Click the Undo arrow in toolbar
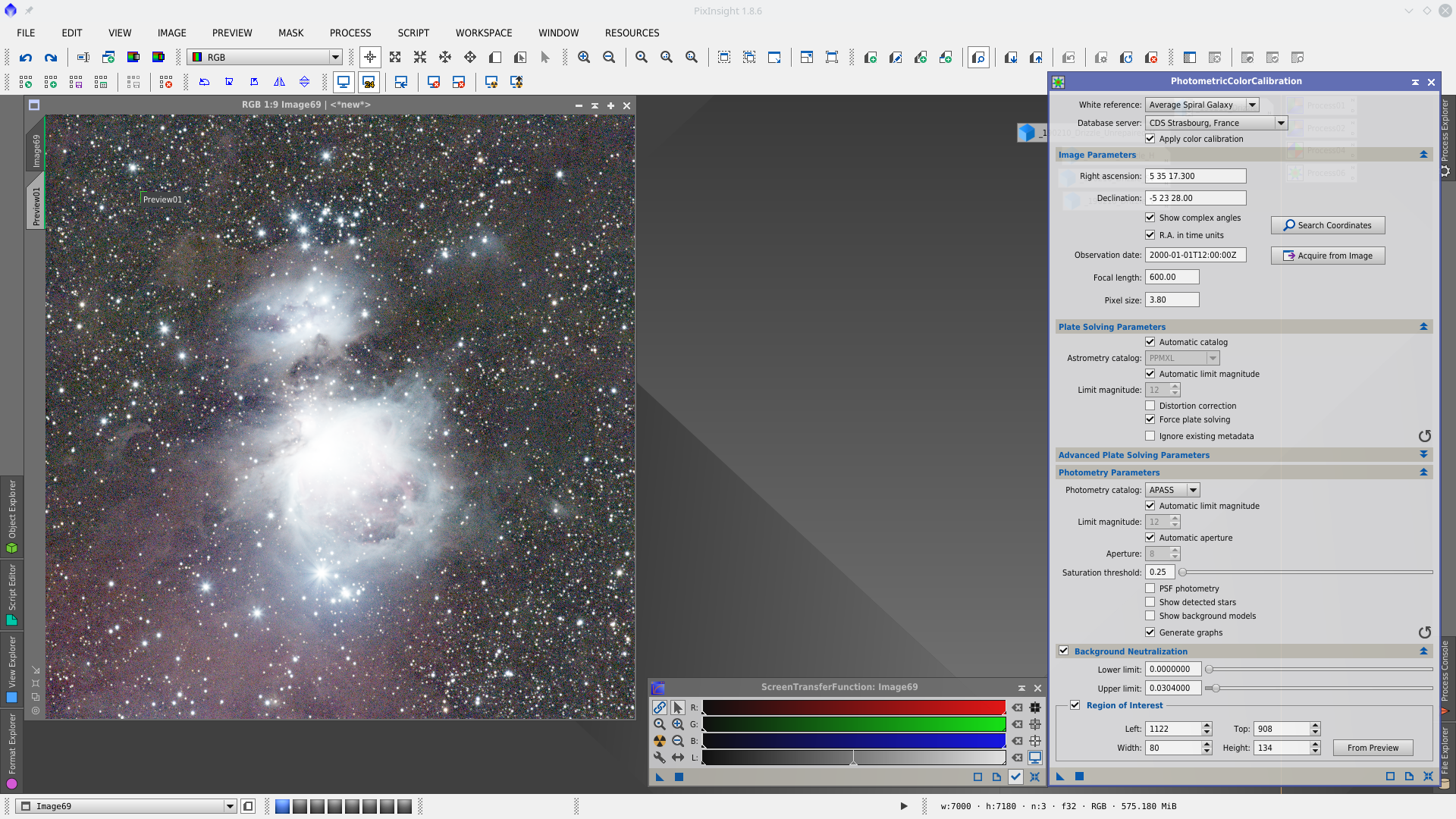 coord(26,58)
